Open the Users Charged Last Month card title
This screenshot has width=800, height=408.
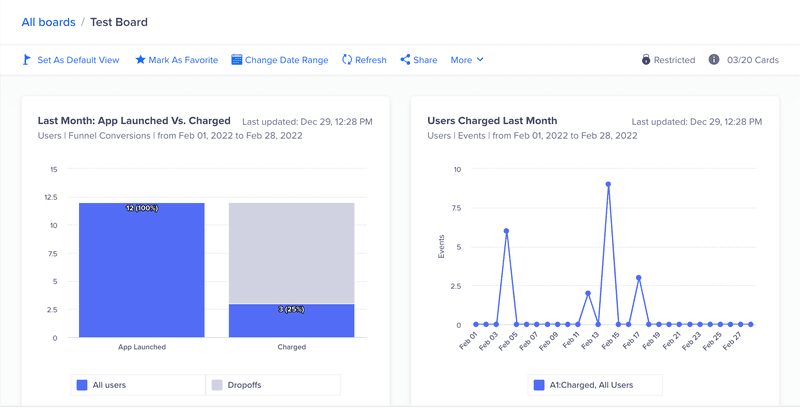492,121
